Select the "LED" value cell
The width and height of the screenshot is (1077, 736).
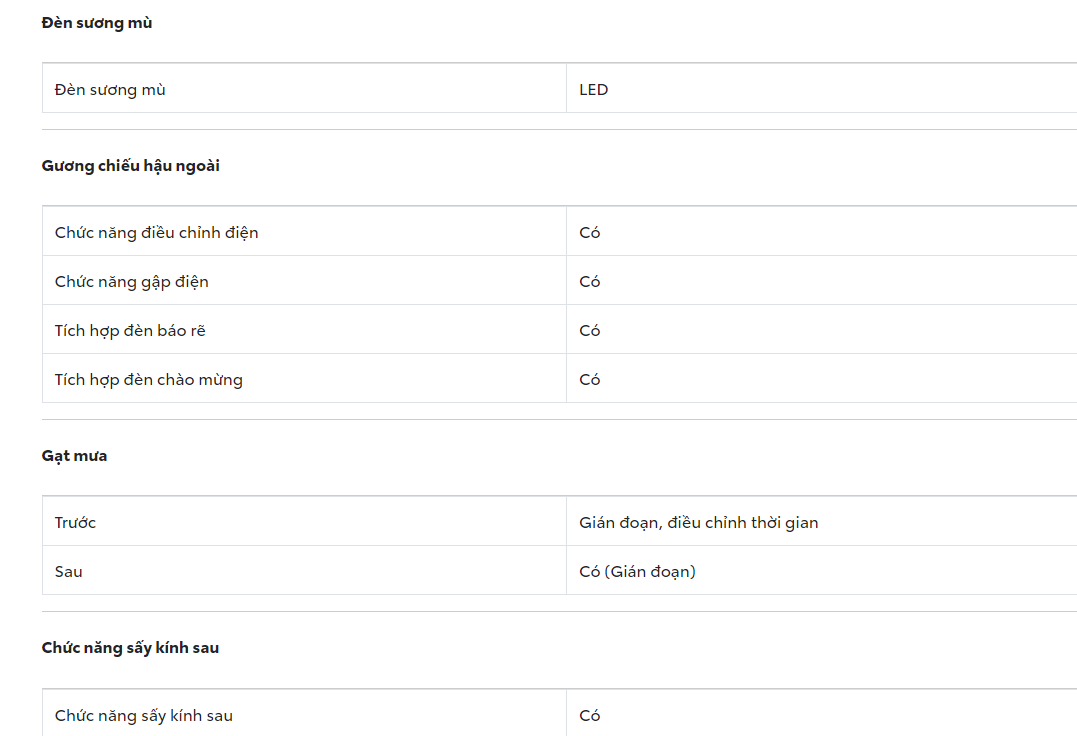click(x=594, y=90)
